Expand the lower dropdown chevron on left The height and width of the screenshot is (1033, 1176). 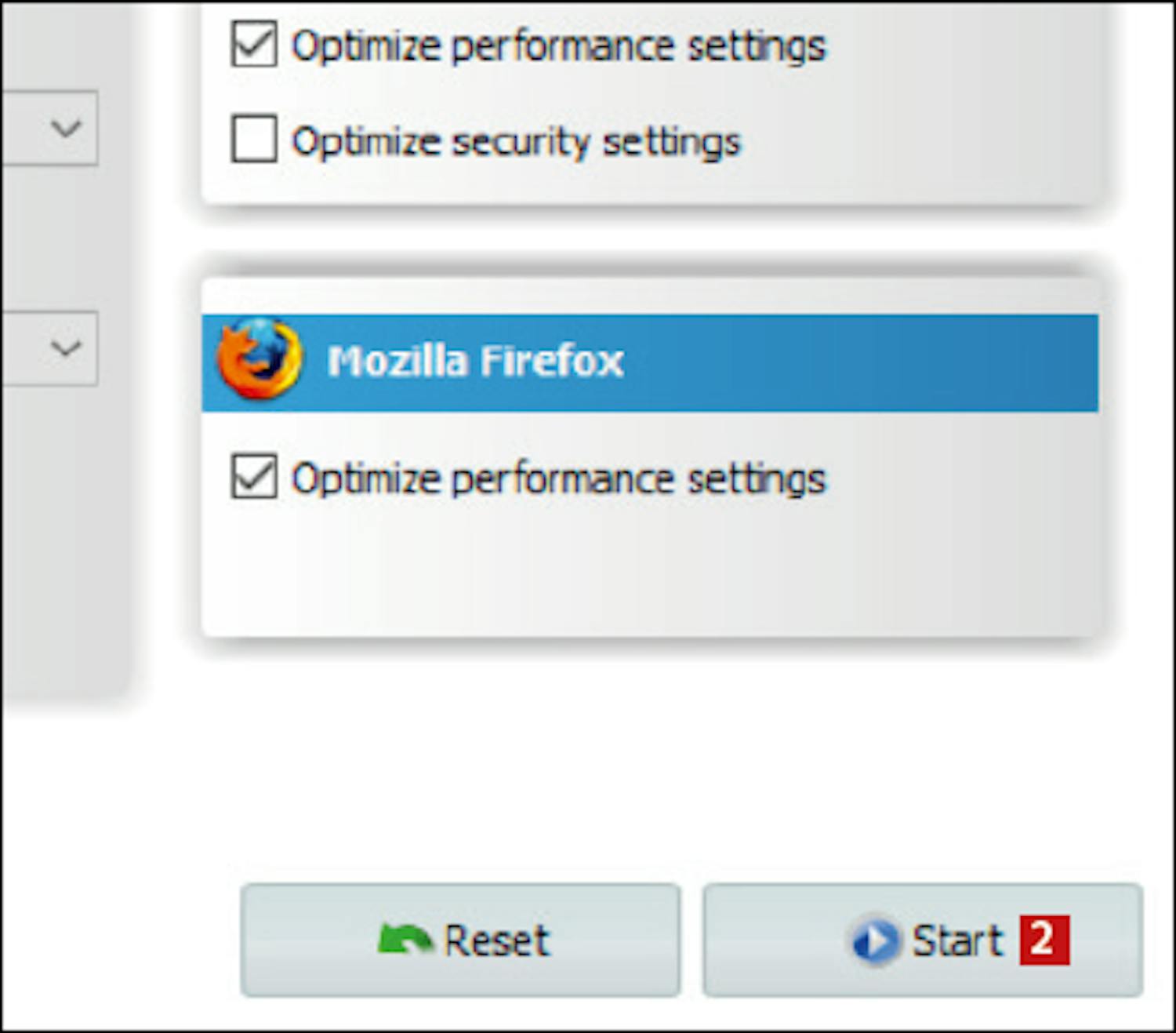pyautogui.click(x=66, y=347)
